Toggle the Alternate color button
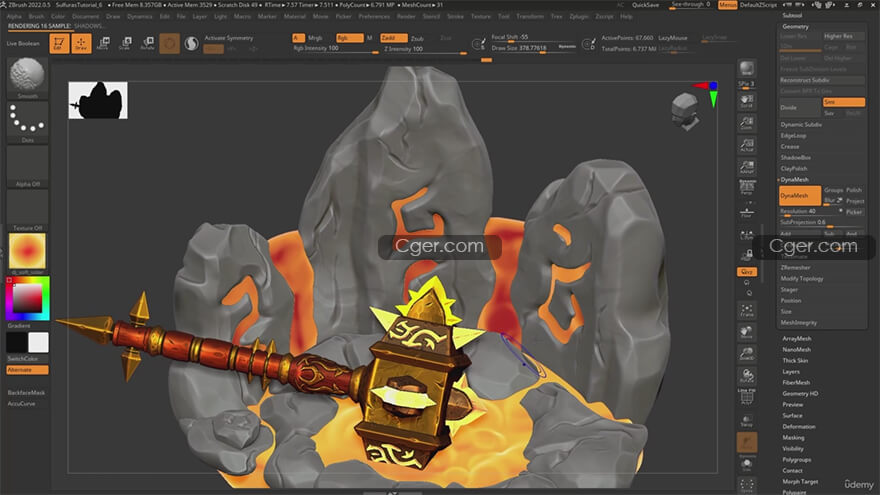 coord(27,370)
